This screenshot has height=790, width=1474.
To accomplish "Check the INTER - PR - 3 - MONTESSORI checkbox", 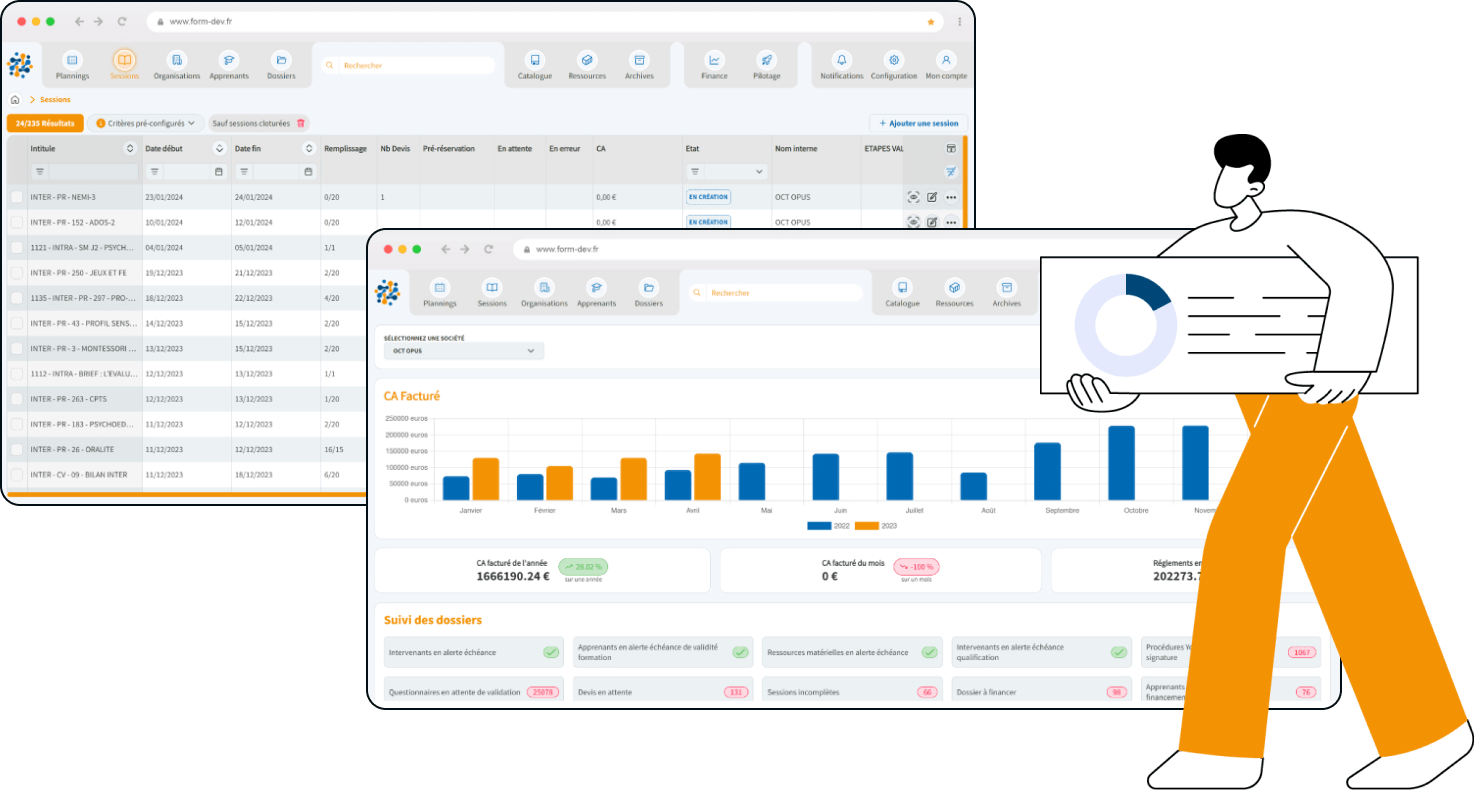I will [16, 348].
